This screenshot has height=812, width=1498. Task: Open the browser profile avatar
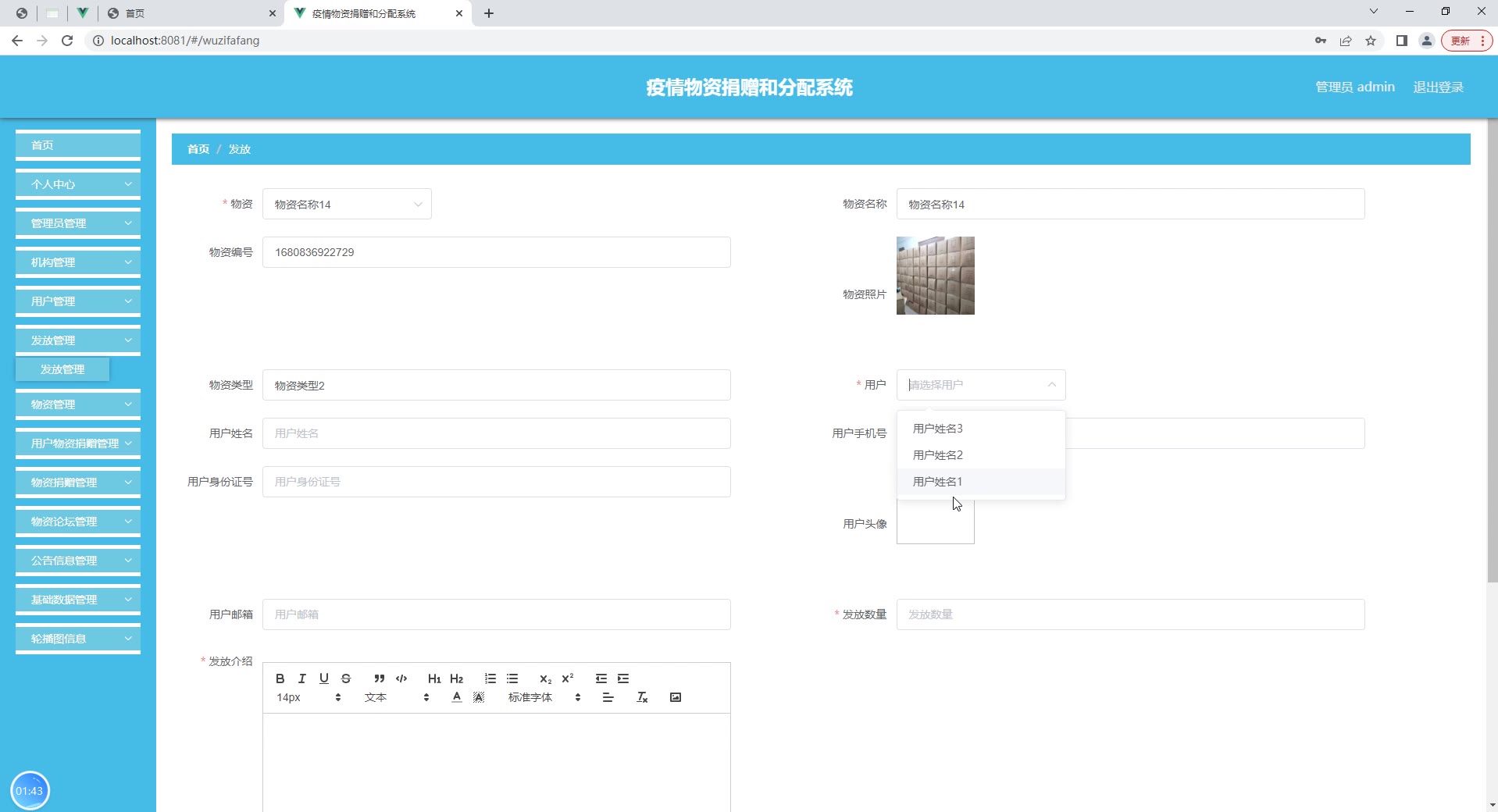pos(1427,41)
